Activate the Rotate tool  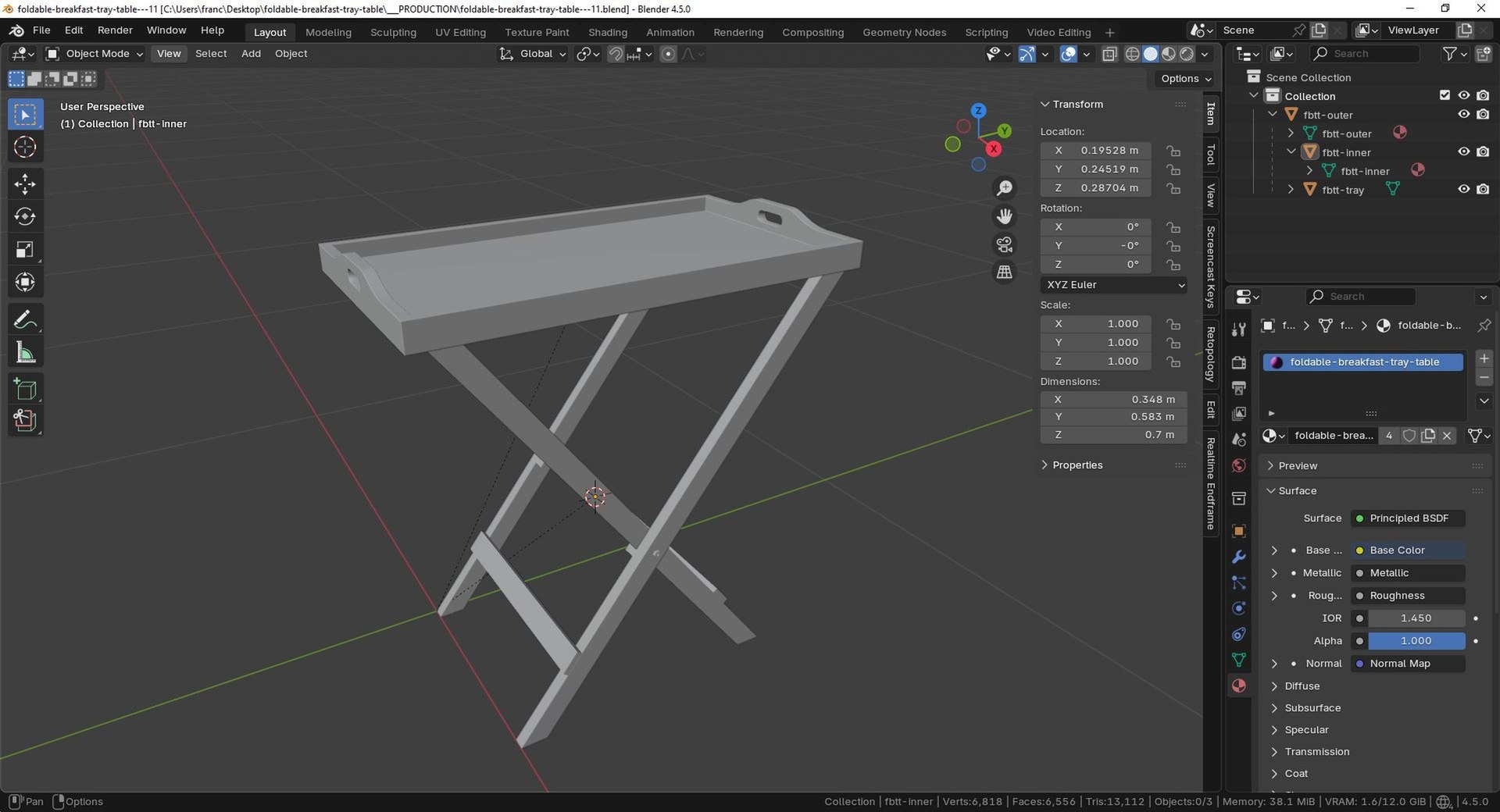(25, 216)
